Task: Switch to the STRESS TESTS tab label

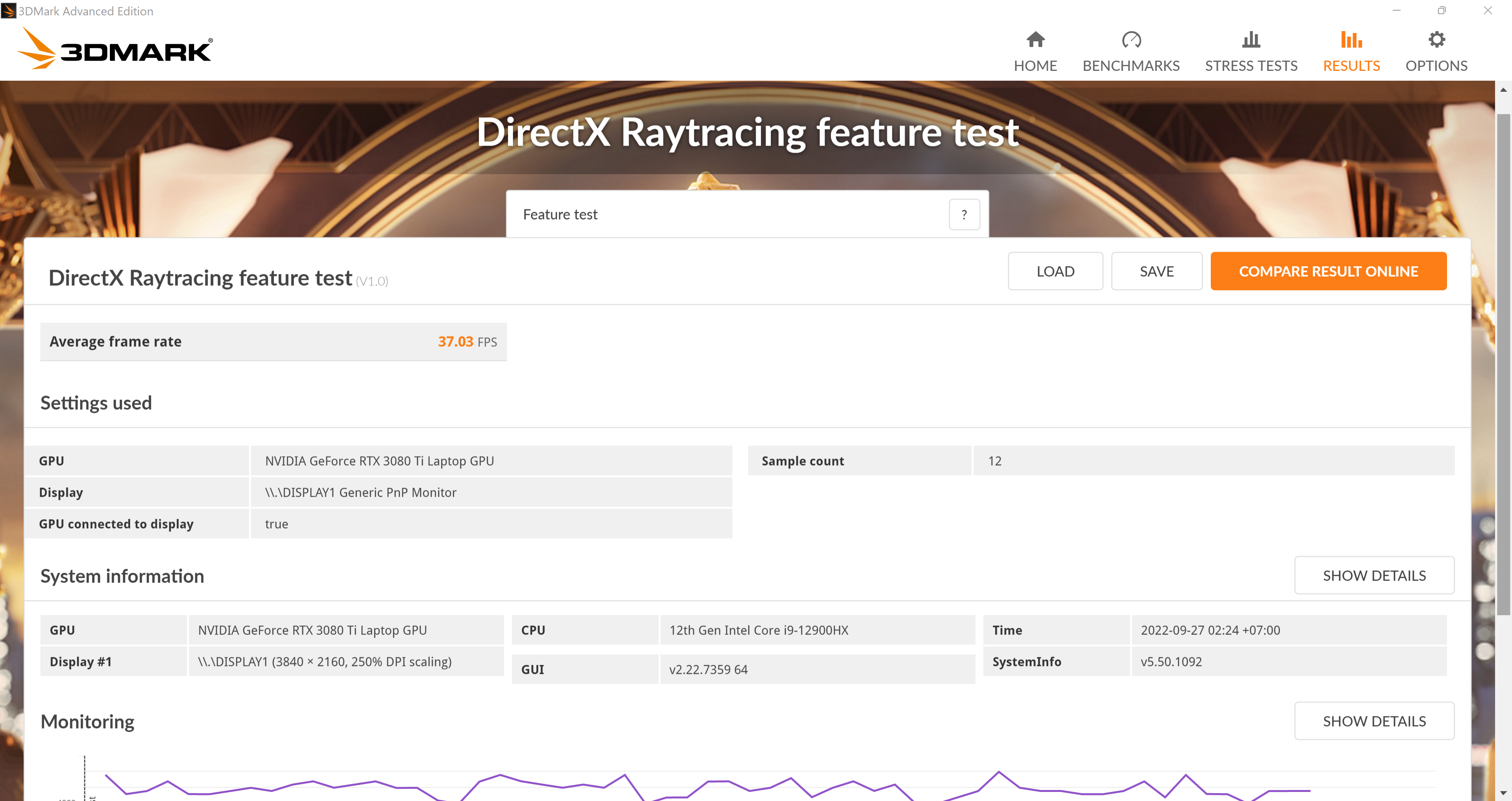Action: tap(1251, 66)
